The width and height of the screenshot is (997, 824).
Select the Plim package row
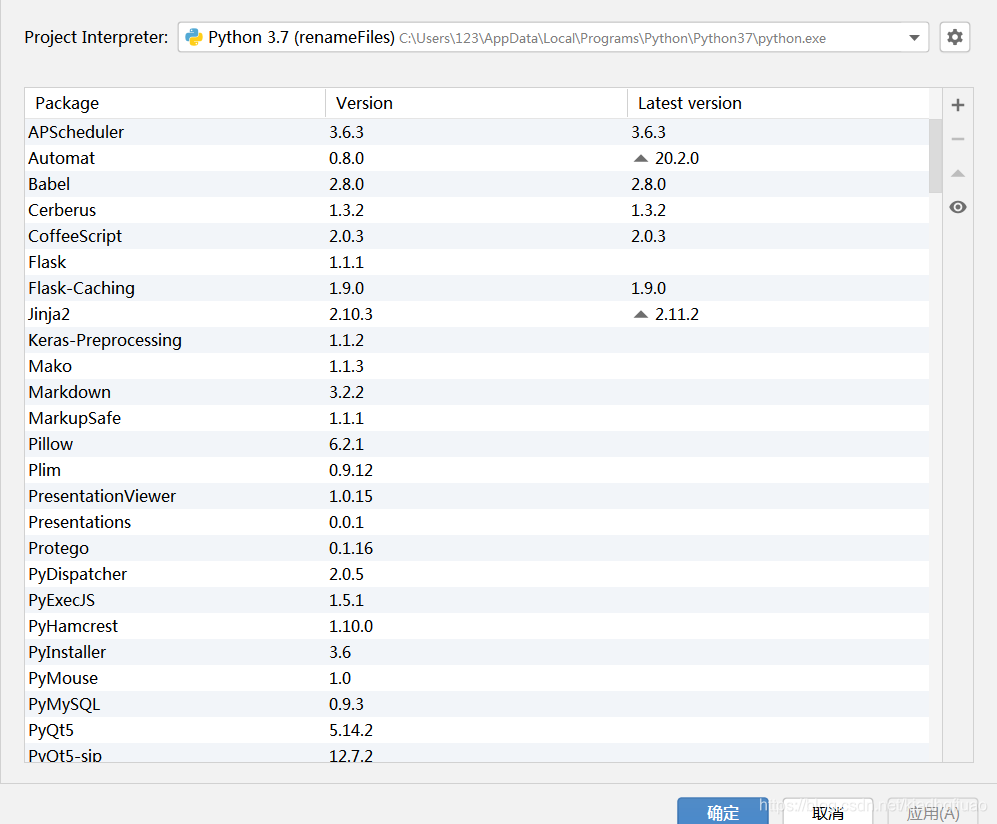477,470
